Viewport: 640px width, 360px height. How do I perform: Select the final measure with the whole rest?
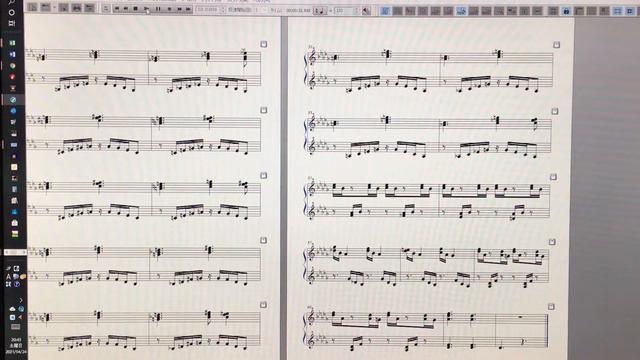(521, 330)
